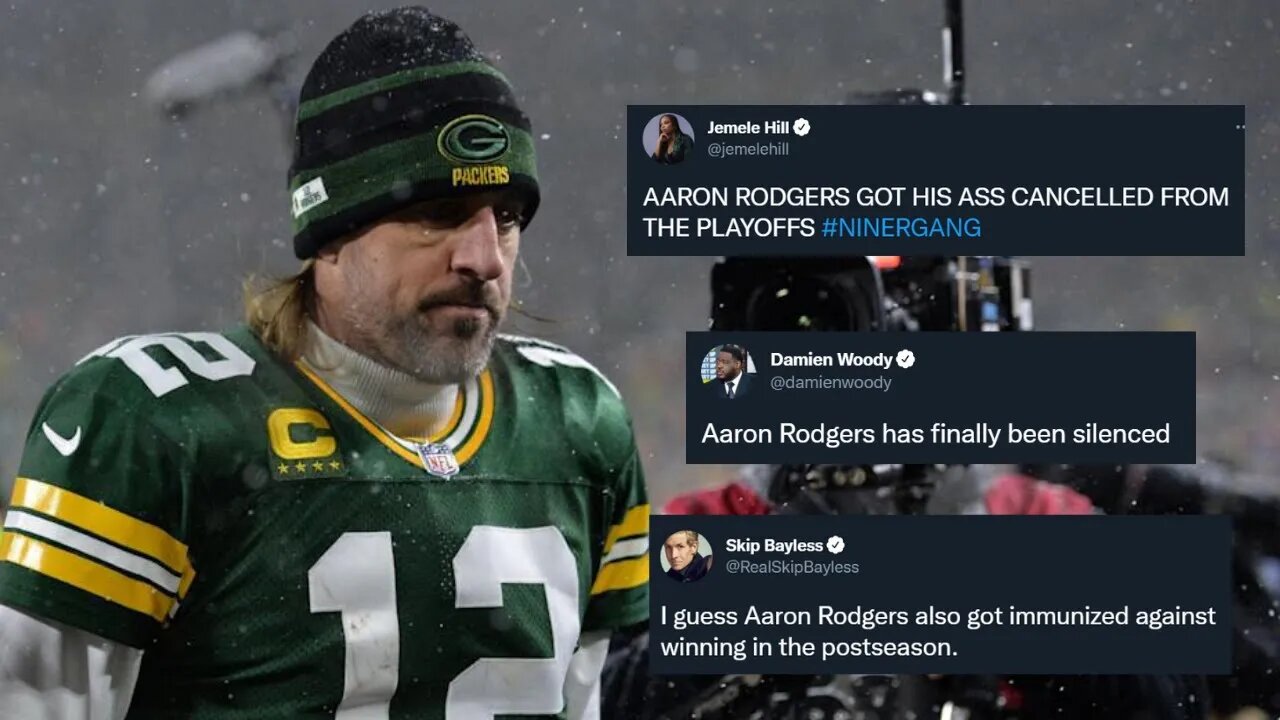Select the Skip Bayless display name
This screenshot has width=1280, height=720.
[774, 545]
